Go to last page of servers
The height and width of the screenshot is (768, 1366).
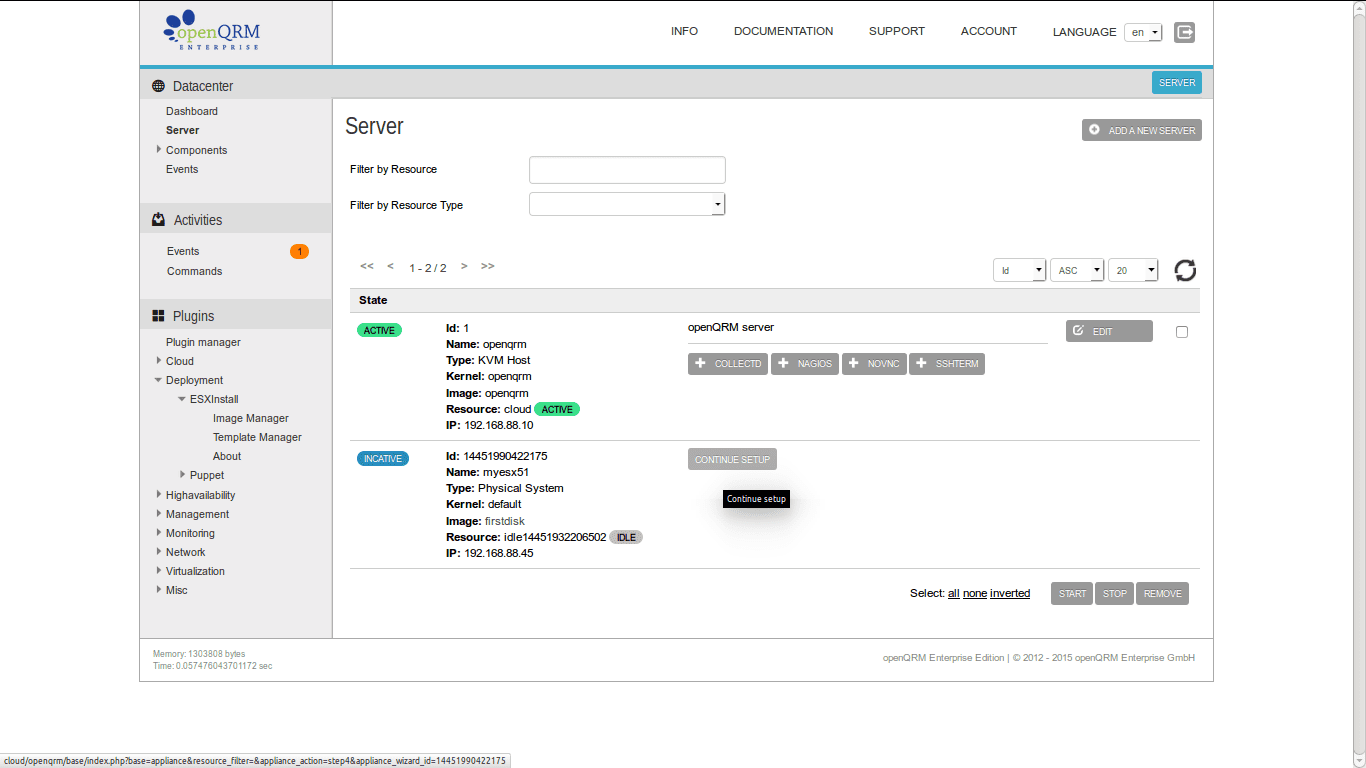coord(488,266)
